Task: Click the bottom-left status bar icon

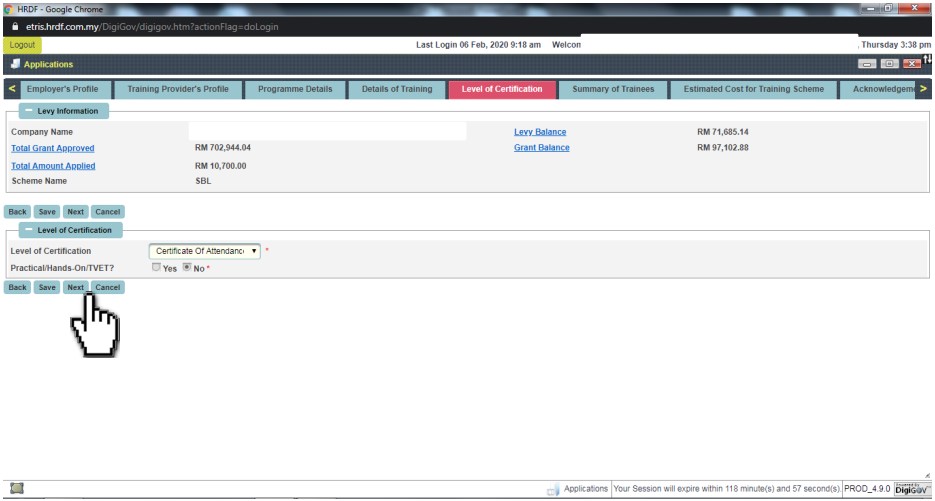Action: (17, 489)
